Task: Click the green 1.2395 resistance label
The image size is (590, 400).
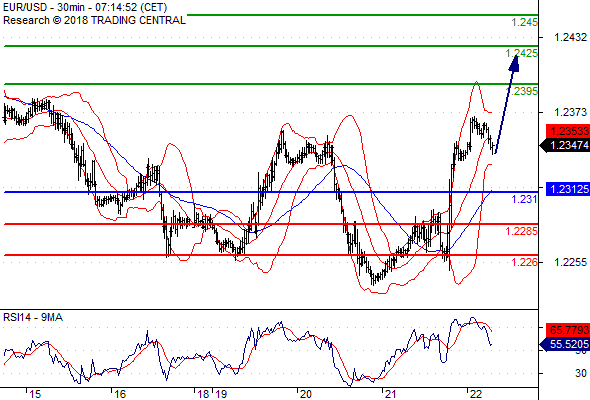Action: pyautogui.click(x=523, y=91)
